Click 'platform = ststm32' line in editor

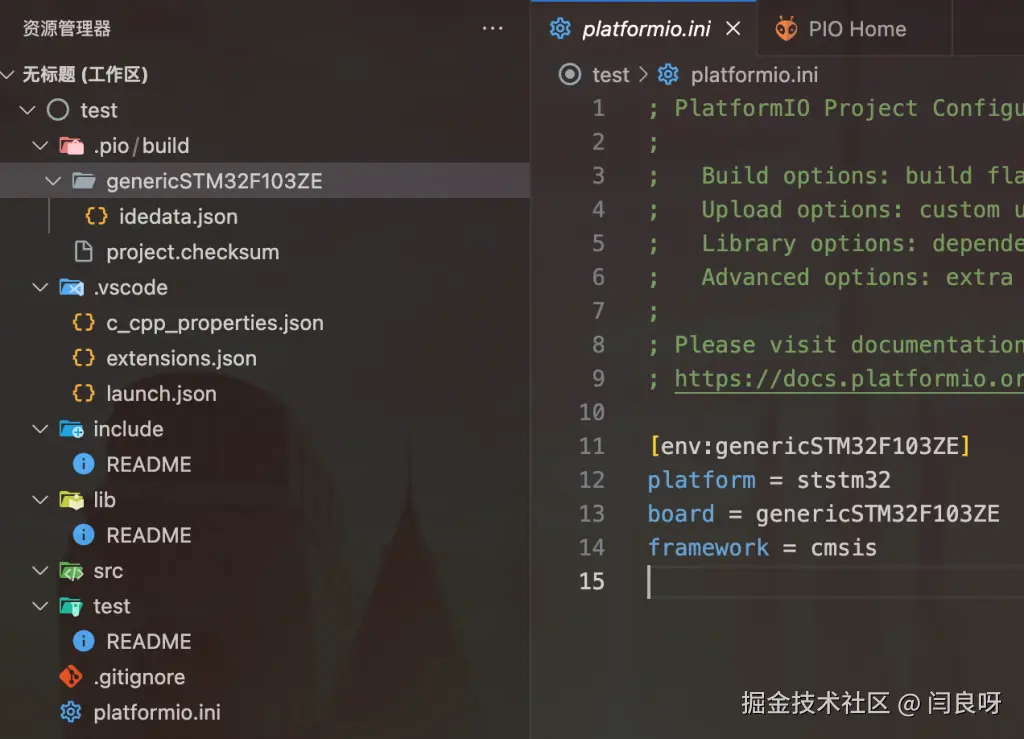click(x=769, y=480)
